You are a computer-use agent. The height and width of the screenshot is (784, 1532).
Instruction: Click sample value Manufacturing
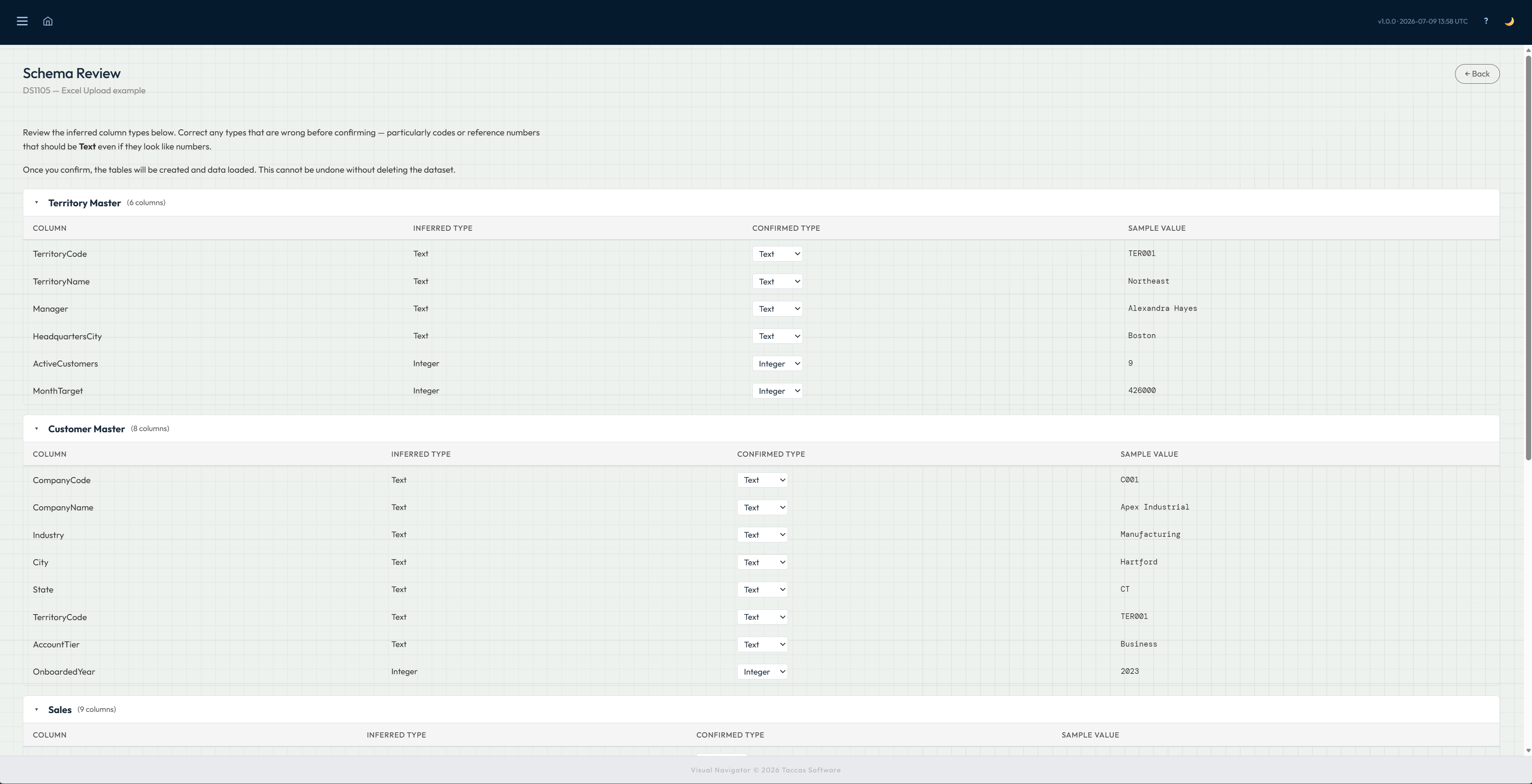(1150, 534)
